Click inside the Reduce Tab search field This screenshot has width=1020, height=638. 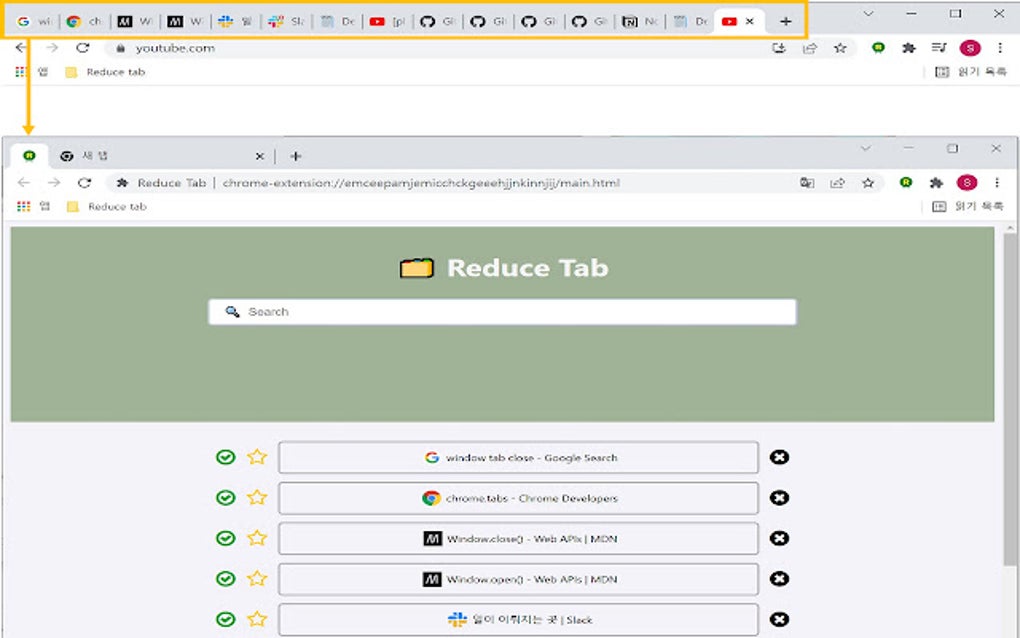click(x=500, y=311)
